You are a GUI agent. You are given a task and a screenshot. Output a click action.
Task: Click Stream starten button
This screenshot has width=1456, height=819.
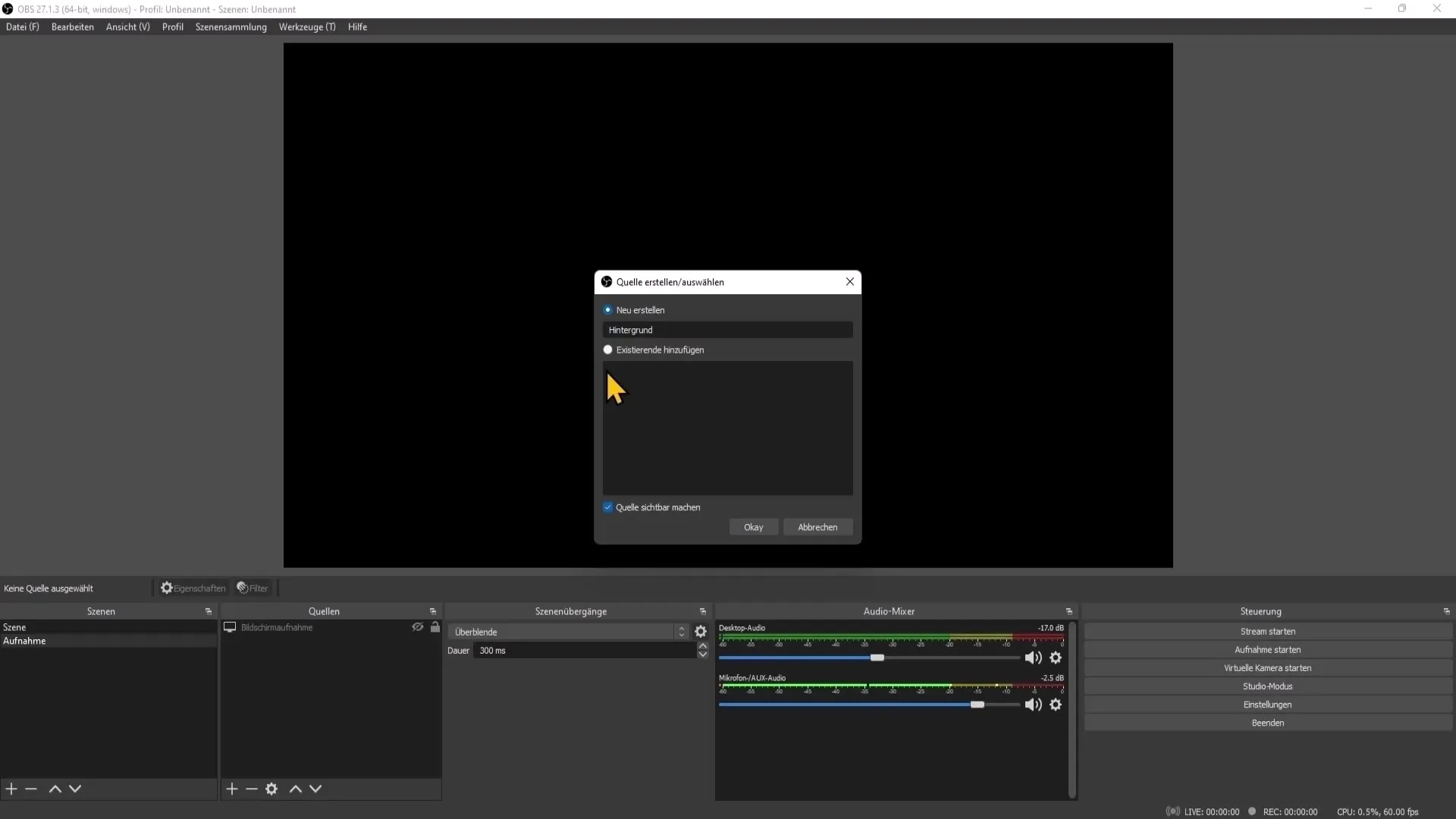point(1268,632)
